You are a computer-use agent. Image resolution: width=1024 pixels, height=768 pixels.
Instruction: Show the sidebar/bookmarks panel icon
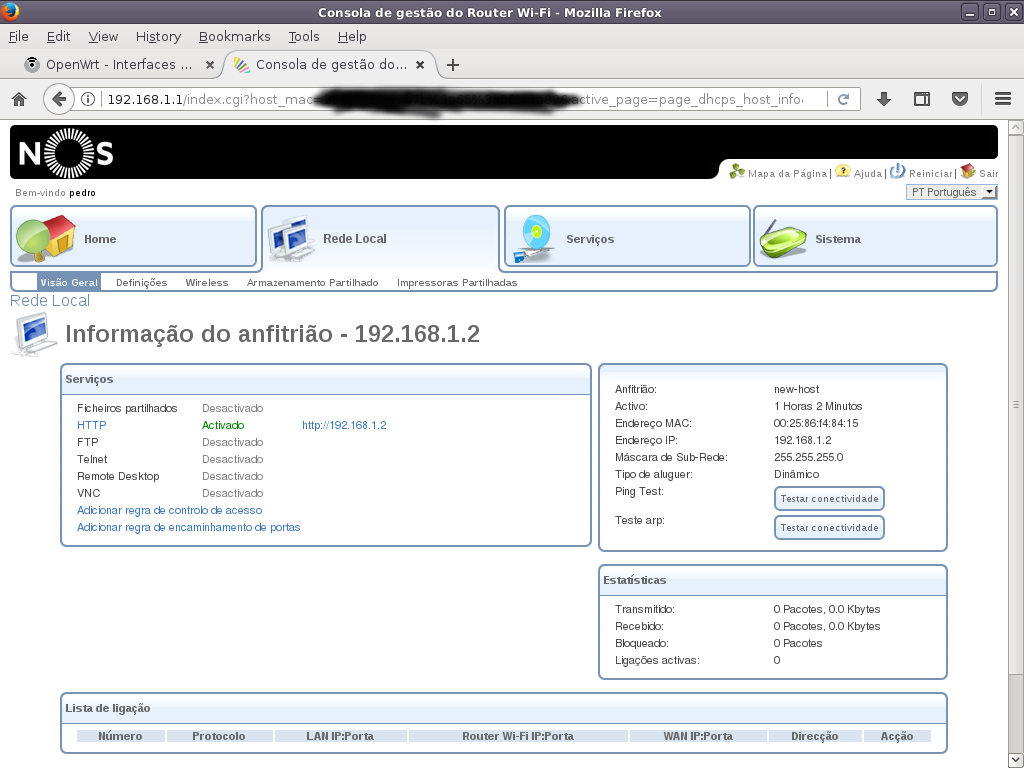click(x=921, y=99)
